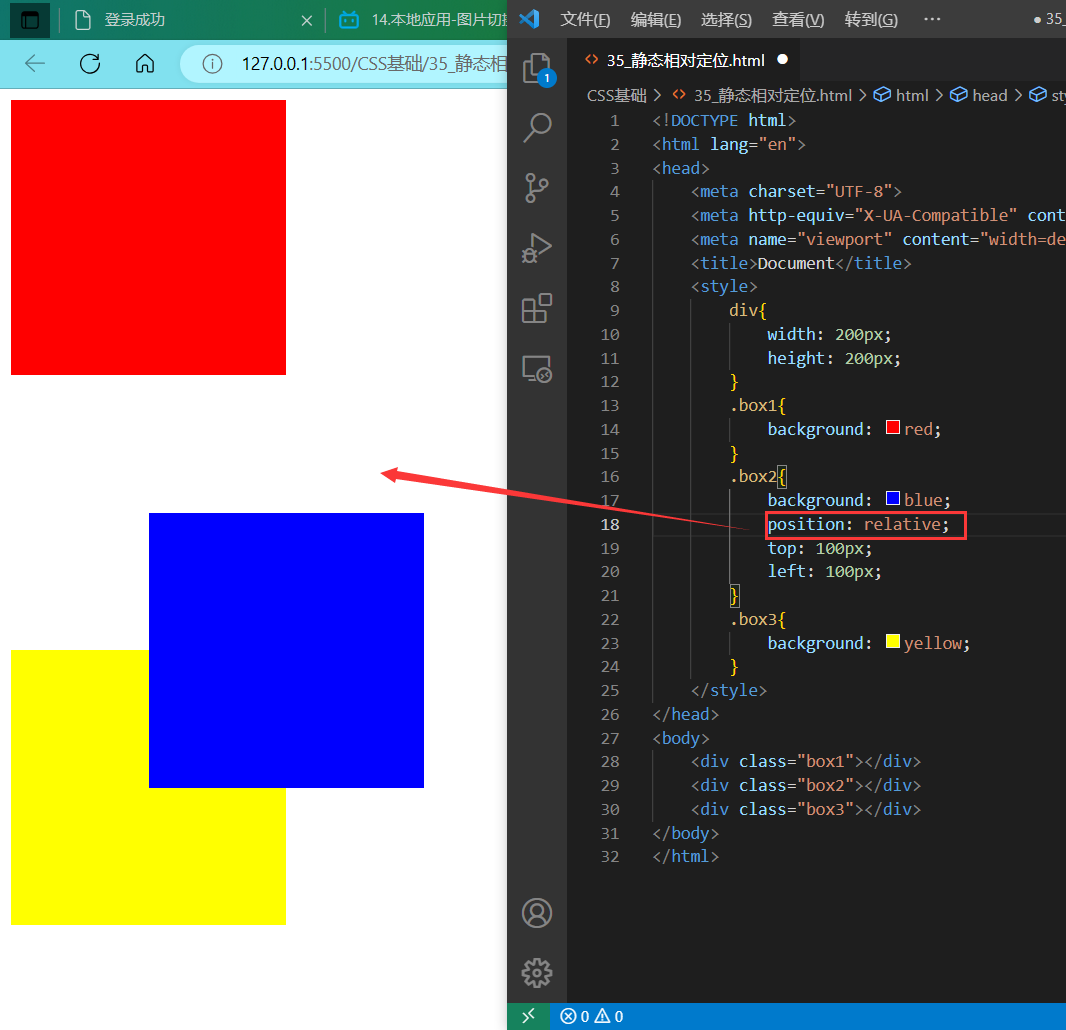
Task: Click the head breadcrumb item
Action: pos(990,95)
